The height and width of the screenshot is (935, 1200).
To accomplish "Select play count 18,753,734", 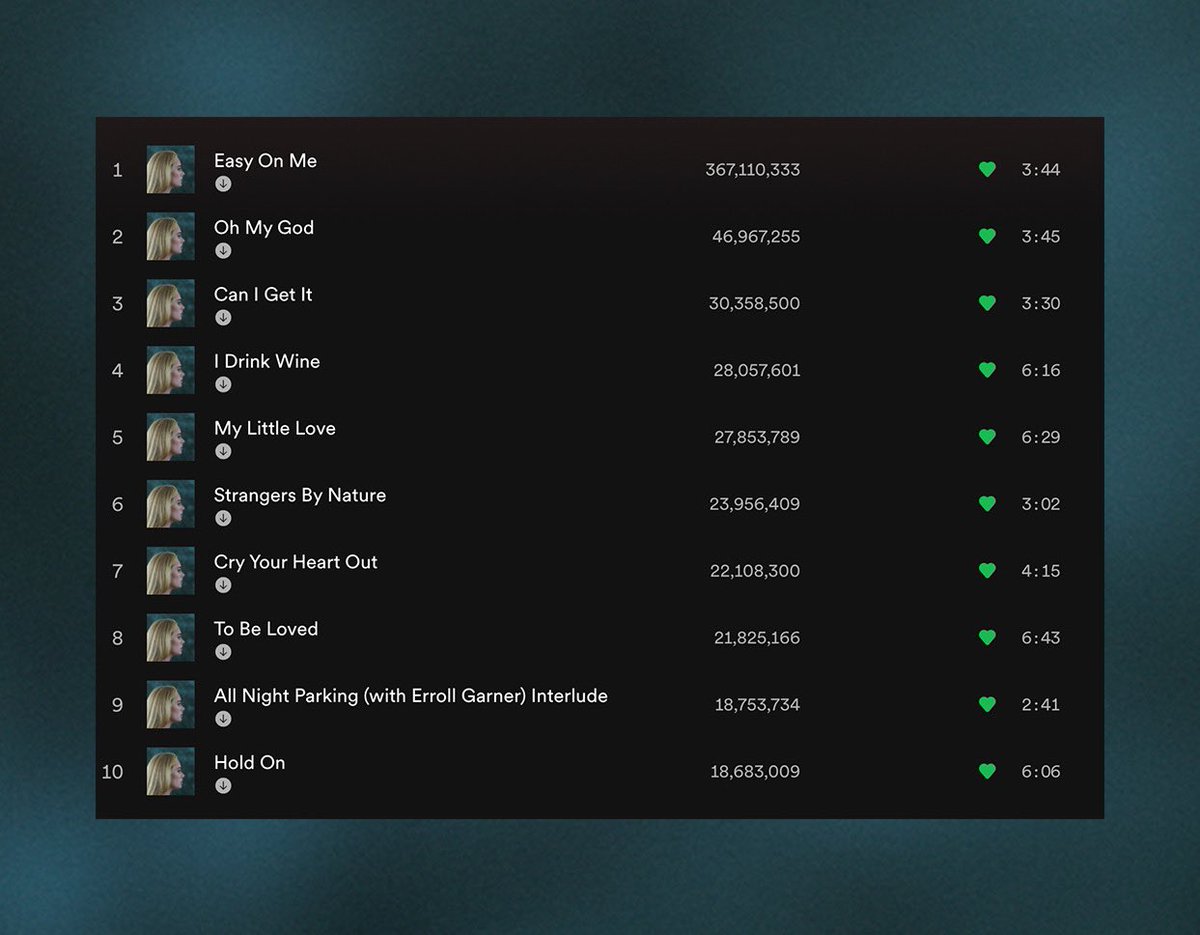I will [757, 705].
